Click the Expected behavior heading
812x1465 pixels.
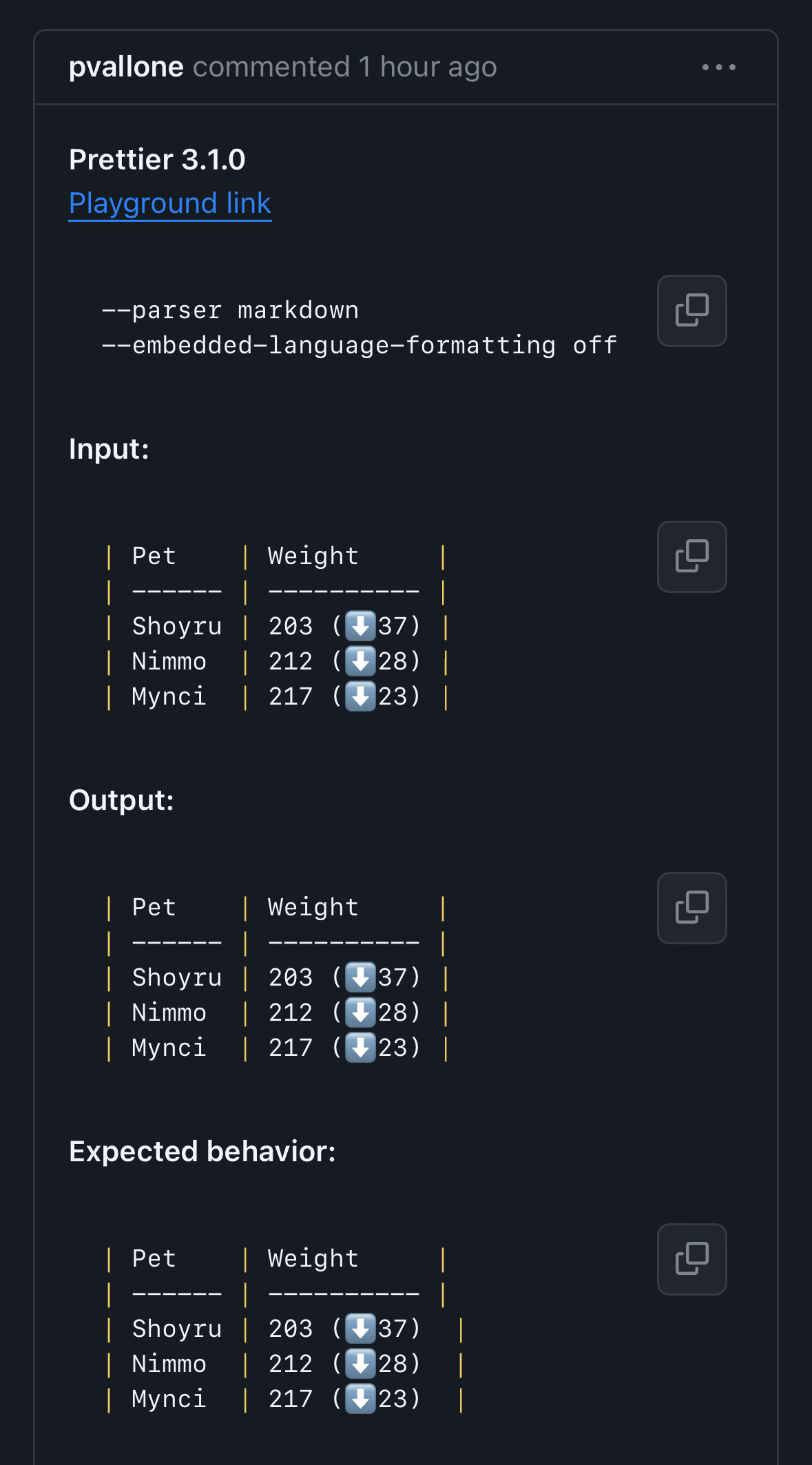[x=202, y=1151]
